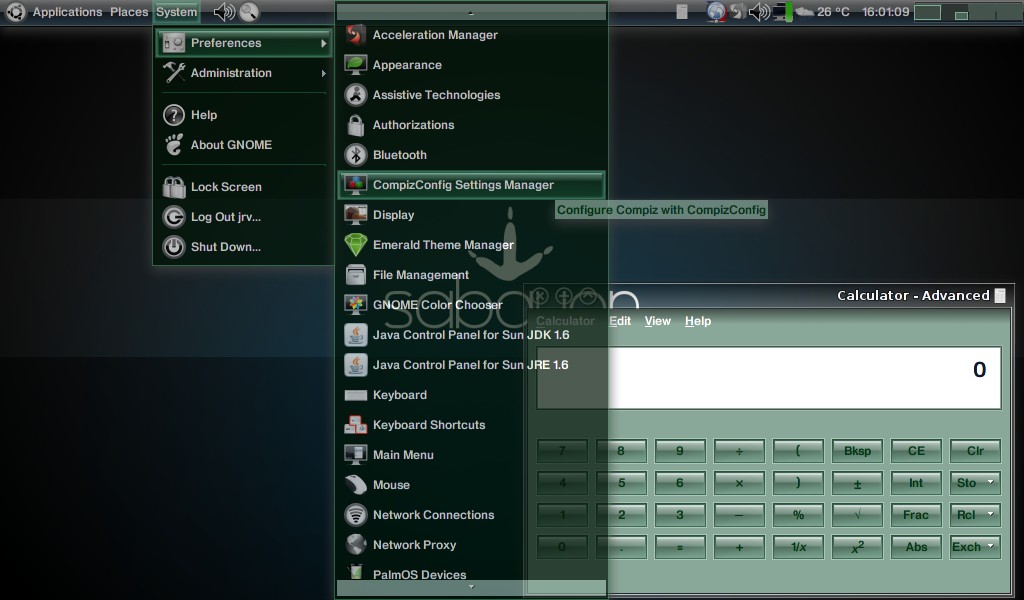This screenshot has height=600, width=1024.
Task: Click the network globe tray icon
Action: pyautogui.click(x=716, y=12)
